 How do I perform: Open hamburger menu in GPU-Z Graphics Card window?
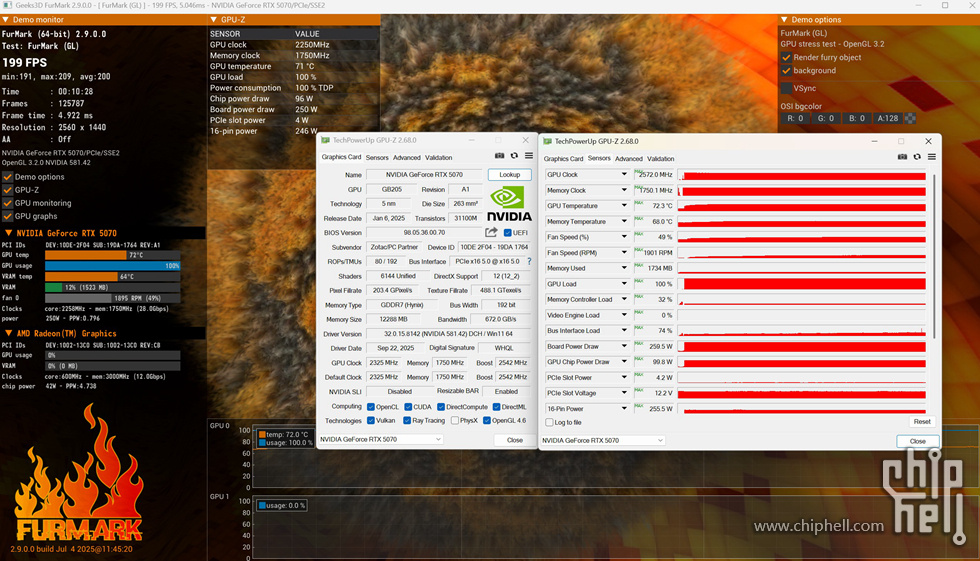click(528, 156)
